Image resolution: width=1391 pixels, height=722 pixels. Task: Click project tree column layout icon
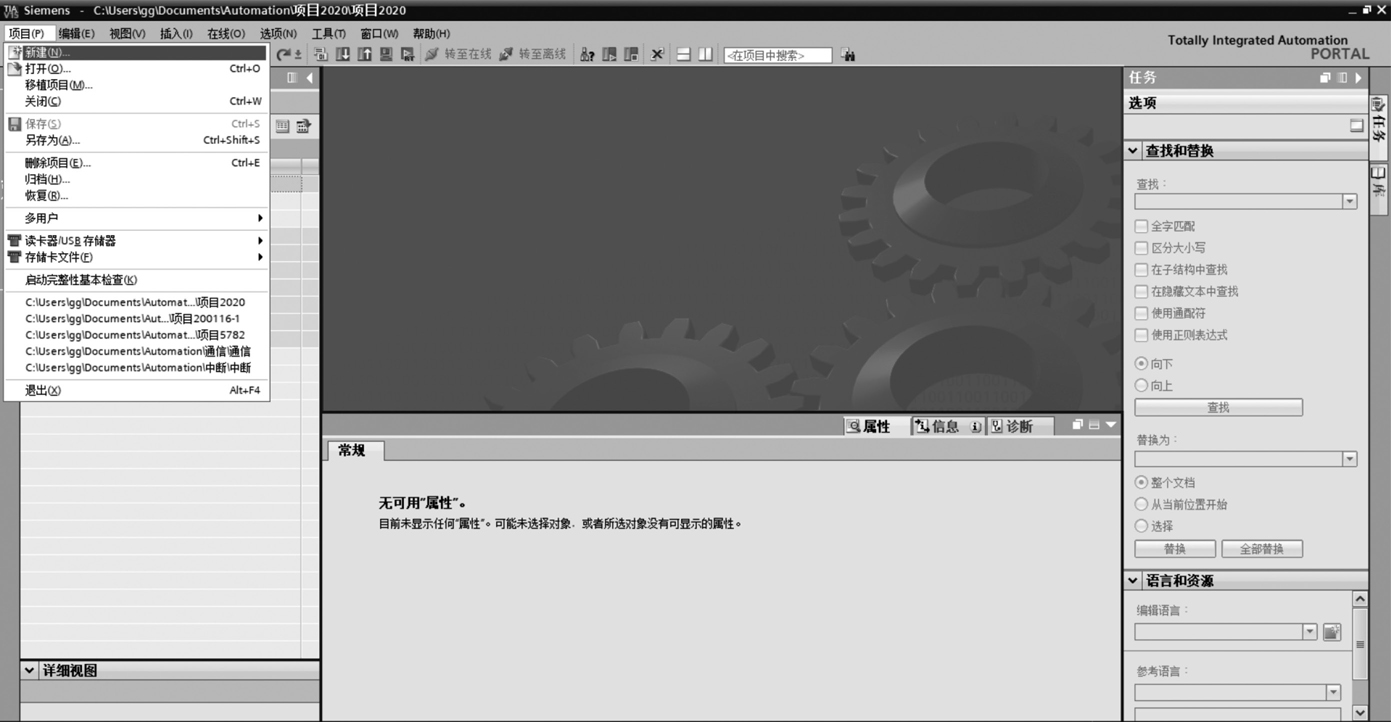coord(292,78)
